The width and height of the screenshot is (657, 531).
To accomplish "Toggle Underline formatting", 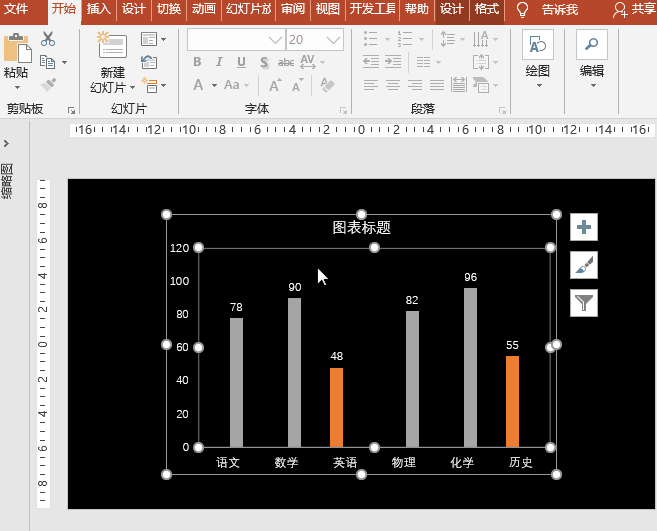I will 241,62.
